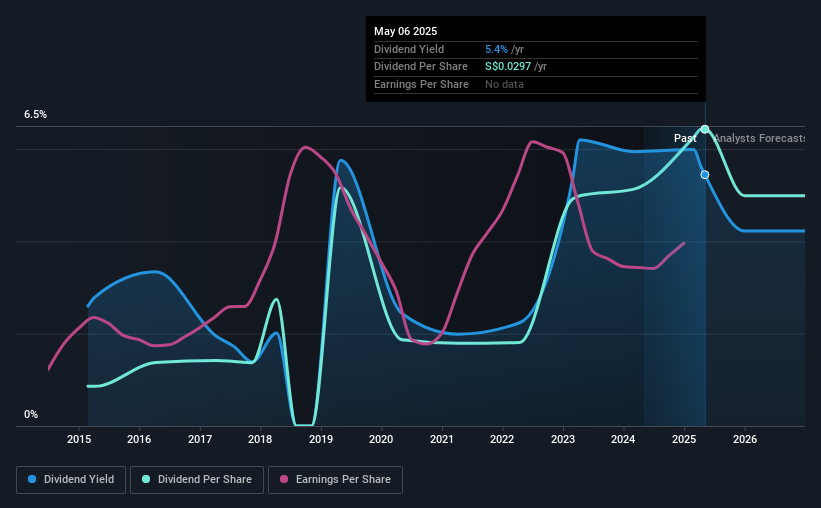Click the 2016 x-axis label

pyautogui.click(x=139, y=439)
